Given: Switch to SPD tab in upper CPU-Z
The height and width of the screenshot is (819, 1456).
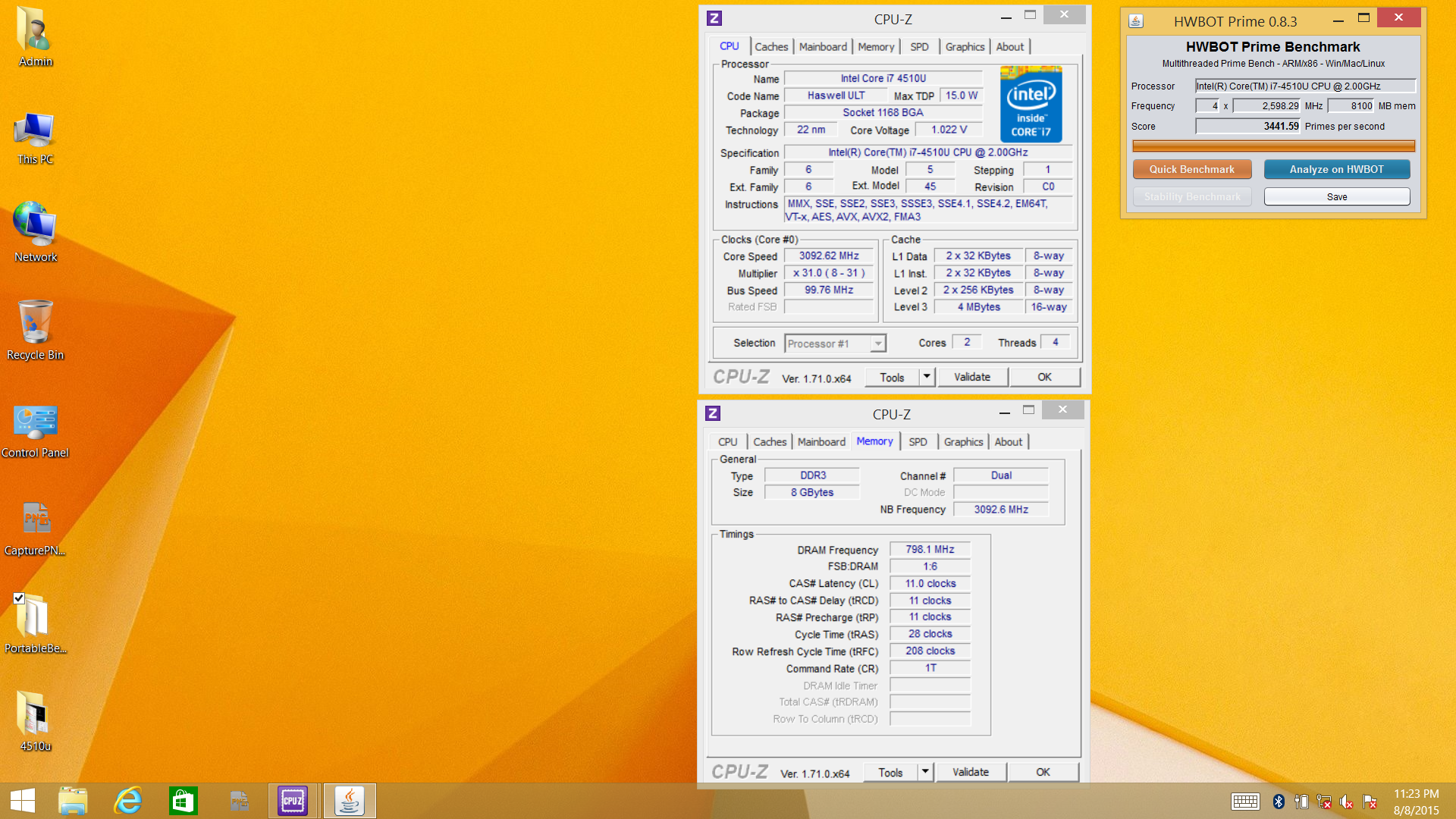Looking at the screenshot, I should [x=919, y=46].
